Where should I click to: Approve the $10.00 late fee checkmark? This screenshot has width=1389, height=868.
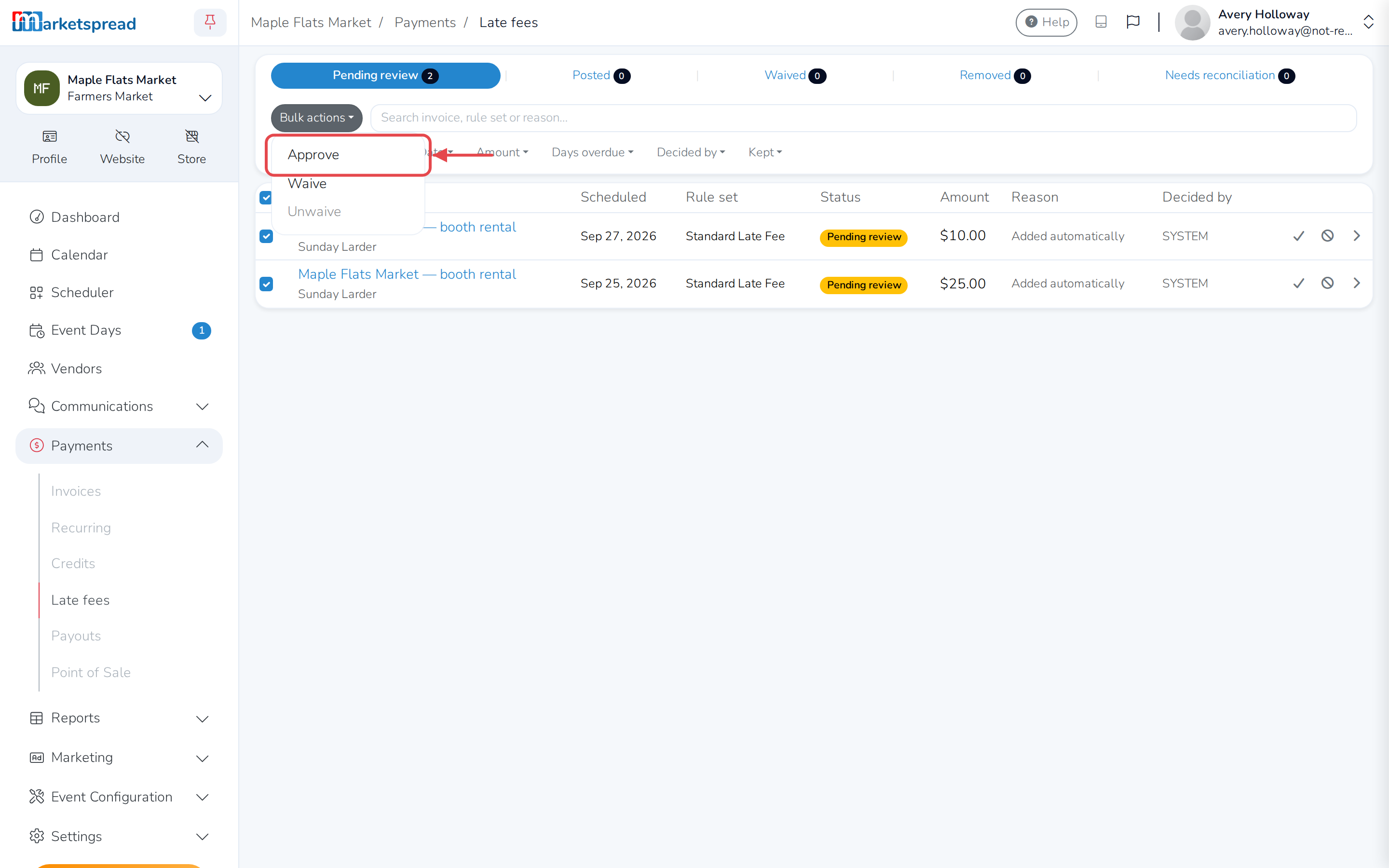1299,236
